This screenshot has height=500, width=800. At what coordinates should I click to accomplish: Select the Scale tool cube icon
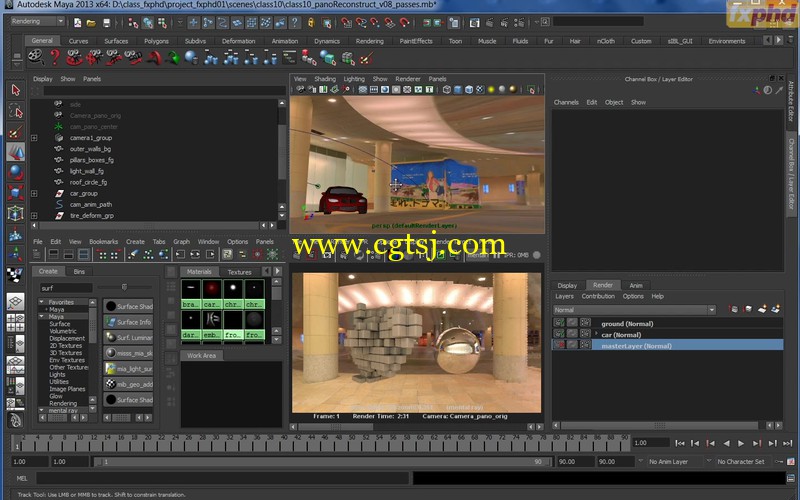pyautogui.click(x=15, y=193)
